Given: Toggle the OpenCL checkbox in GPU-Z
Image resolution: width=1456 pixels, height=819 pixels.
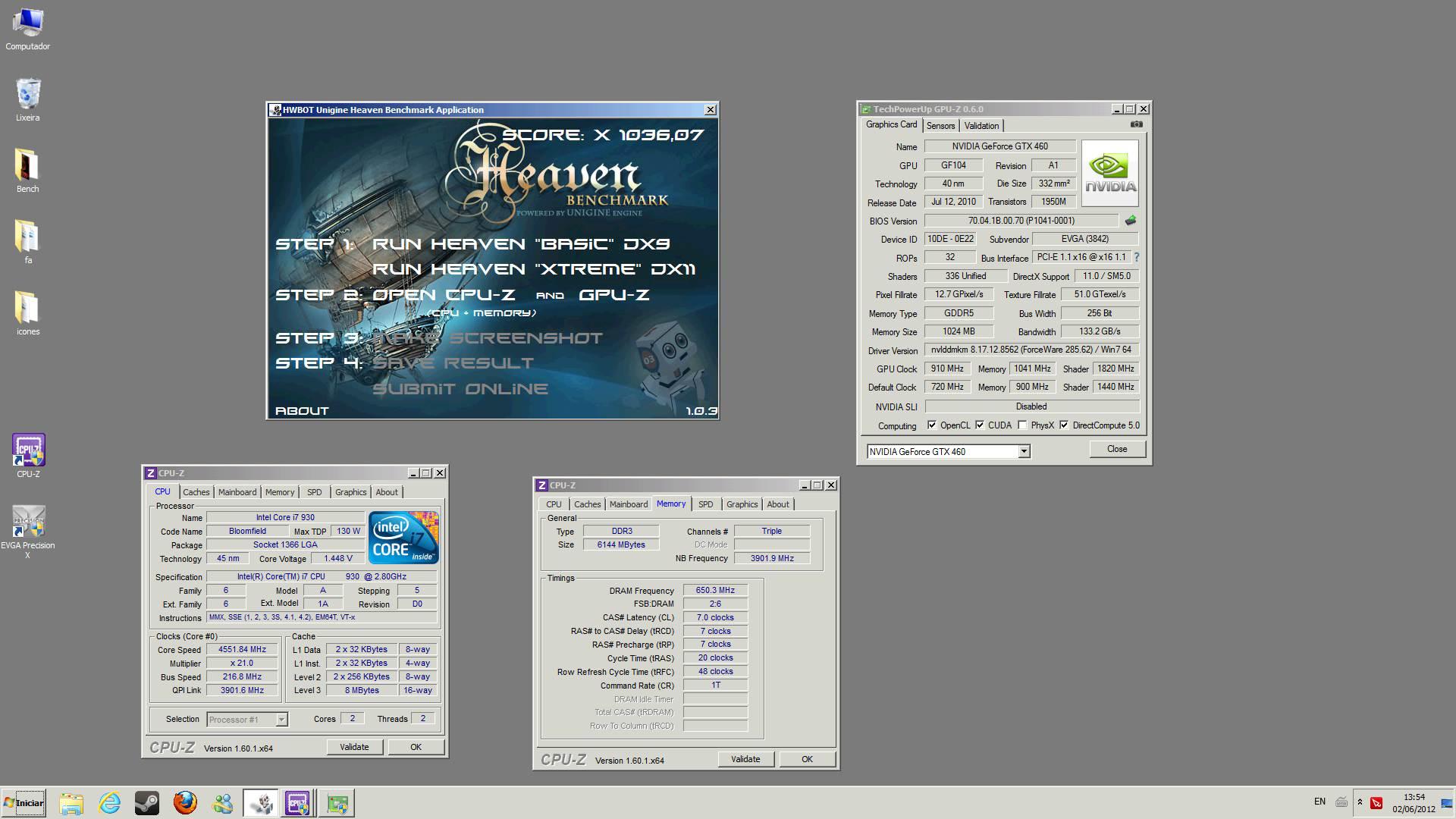Looking at the screenshot, I should (x=932, y=425).
